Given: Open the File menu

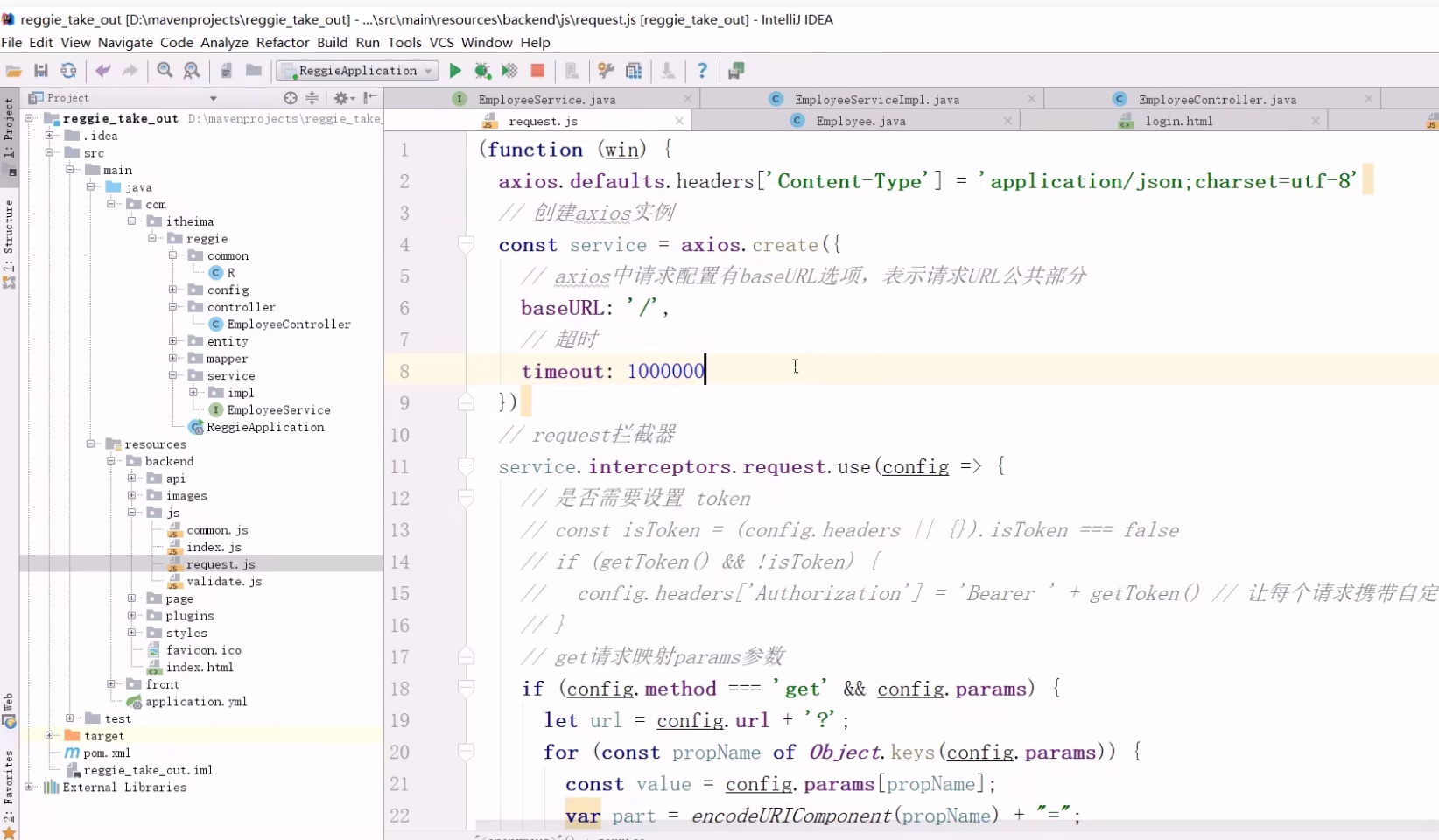Looking at the screenshot, I should (x=11, y=42).
